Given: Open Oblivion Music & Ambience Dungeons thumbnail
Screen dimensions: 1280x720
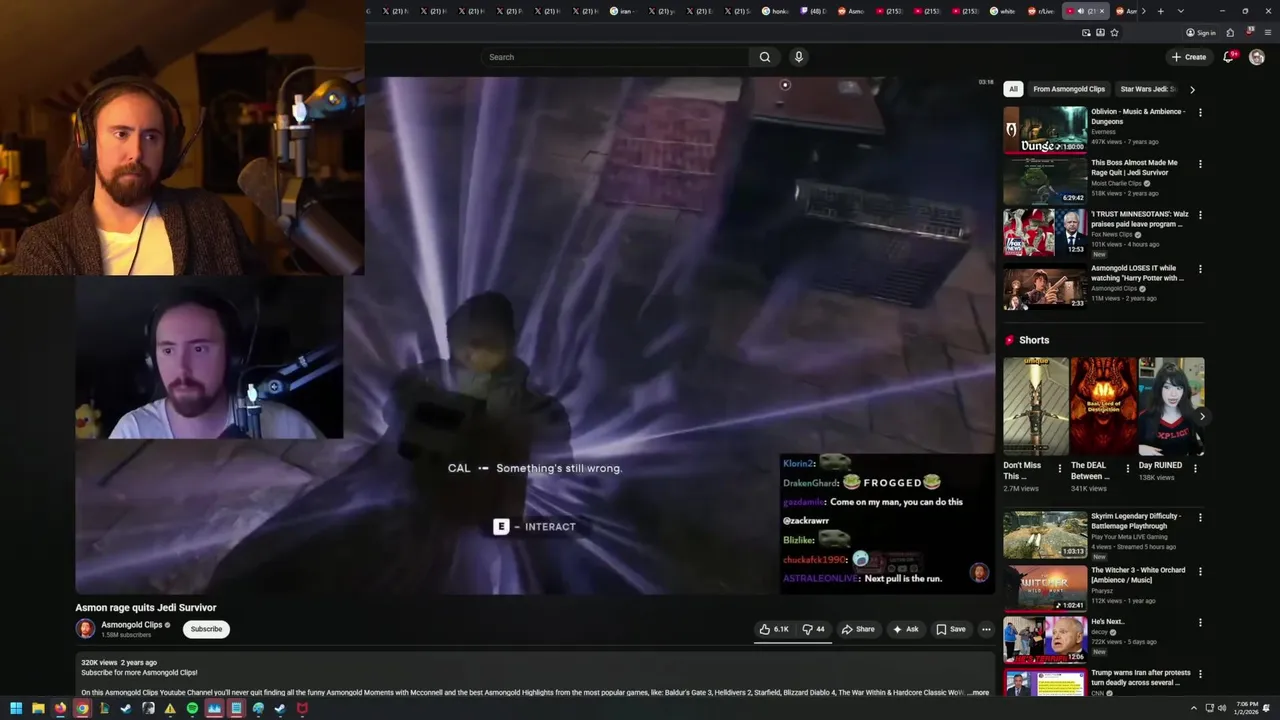Looking at the screenshot, I should (x=1045, y=130).
